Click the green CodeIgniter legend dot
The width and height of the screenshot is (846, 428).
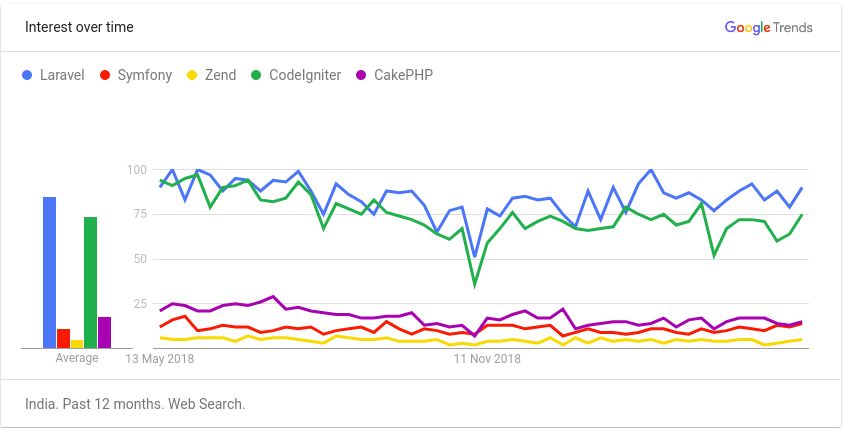(256, 75)
